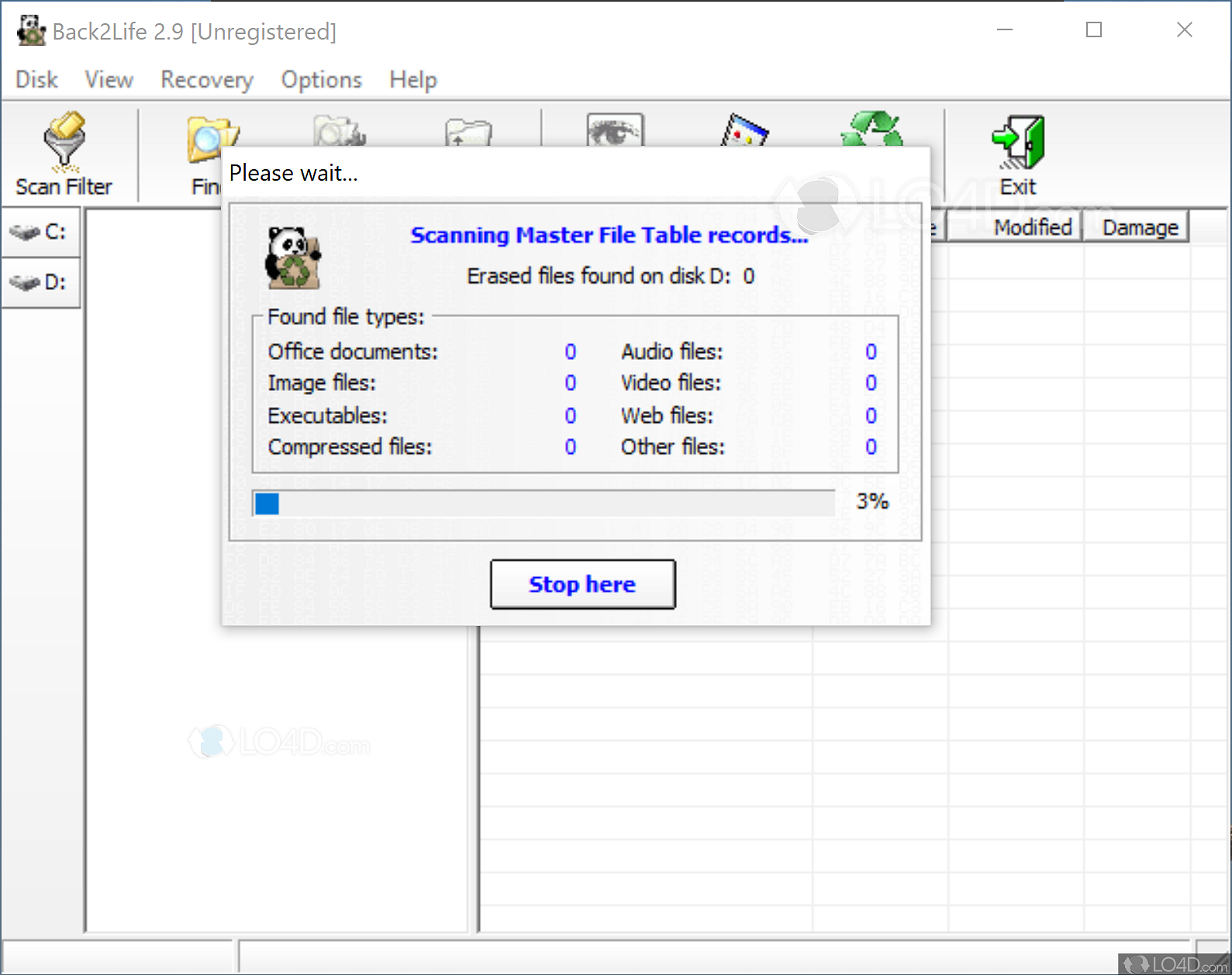The image size is (1232, 975).
Task: Click the 3% progress label
Action: pos(872,501)
